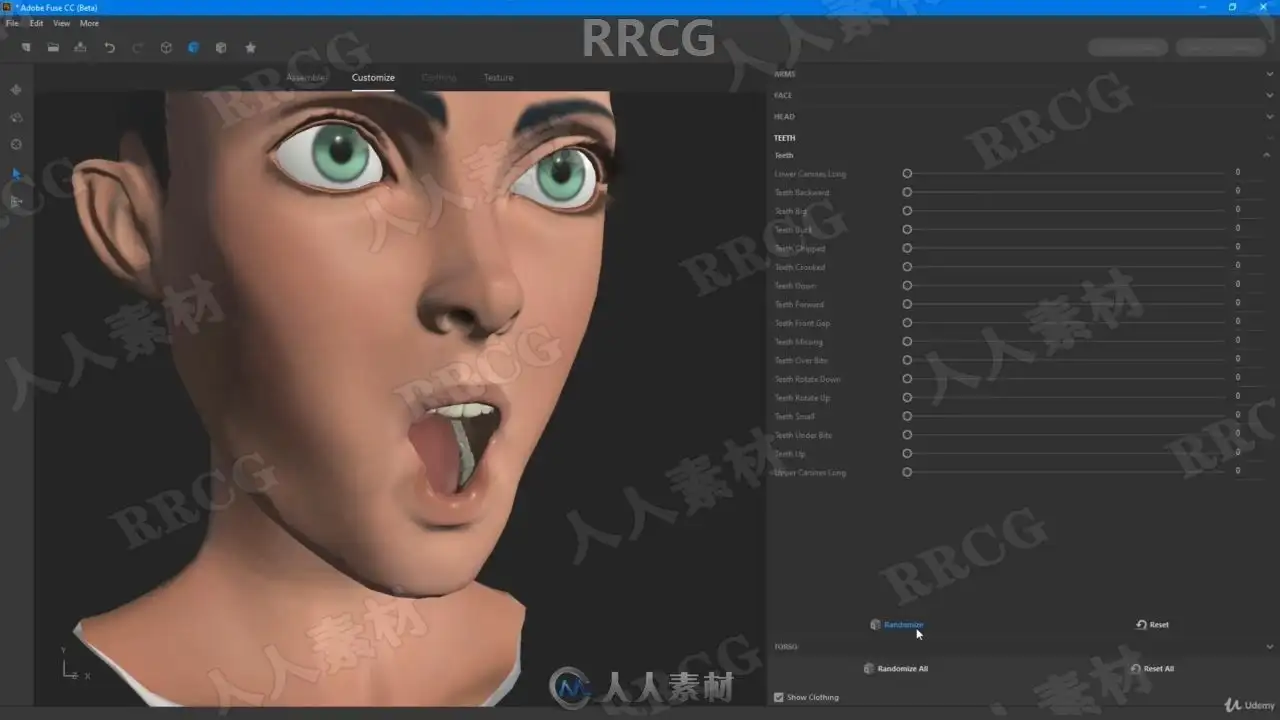1280x720 pixels.
Task: Click the circular arrow beside Reset All
Action: pos(1135,668)
